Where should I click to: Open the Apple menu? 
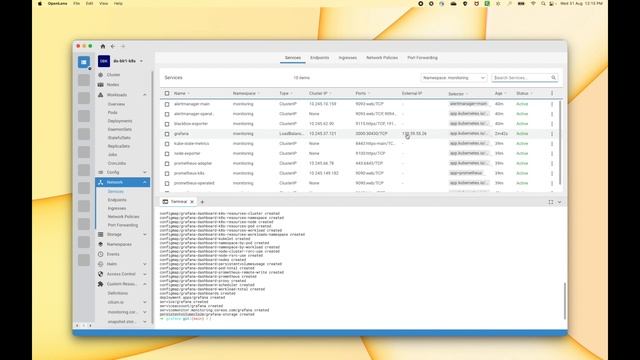pos(40,3)
